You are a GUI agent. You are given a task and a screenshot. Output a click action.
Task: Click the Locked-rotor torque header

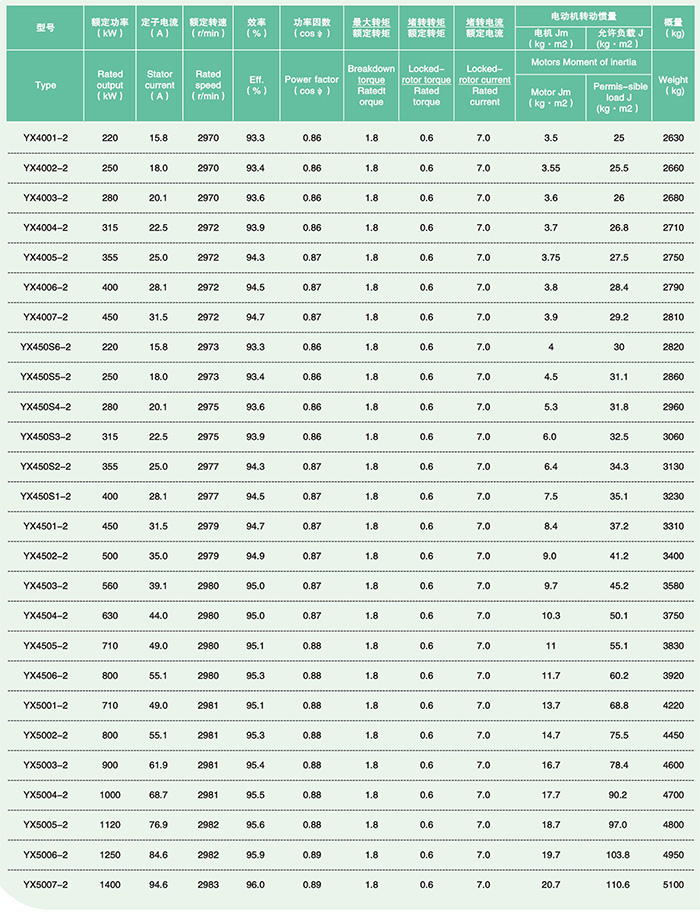coord(426,85)
